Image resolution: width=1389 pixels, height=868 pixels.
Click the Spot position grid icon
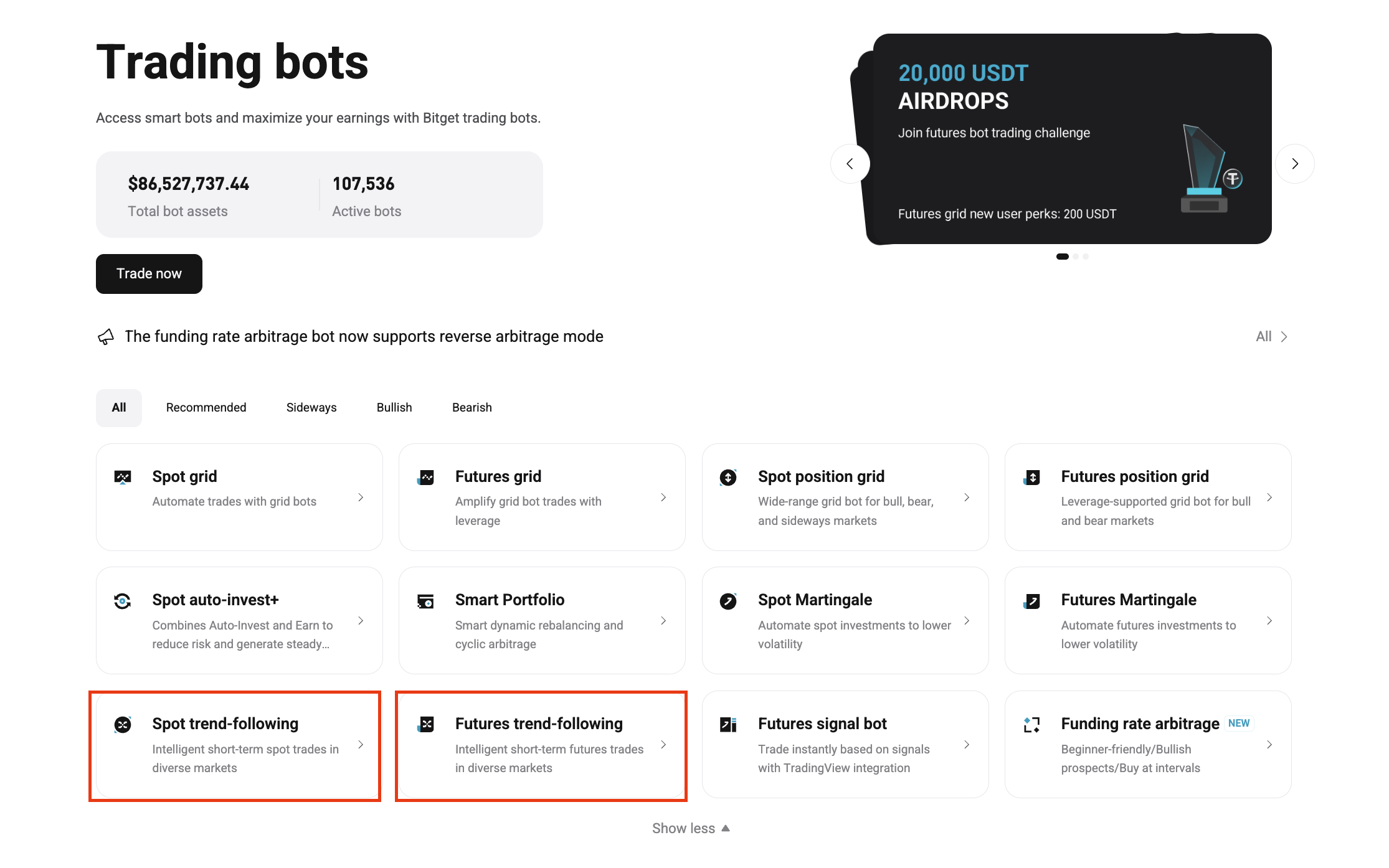click(x=728, y=478)
